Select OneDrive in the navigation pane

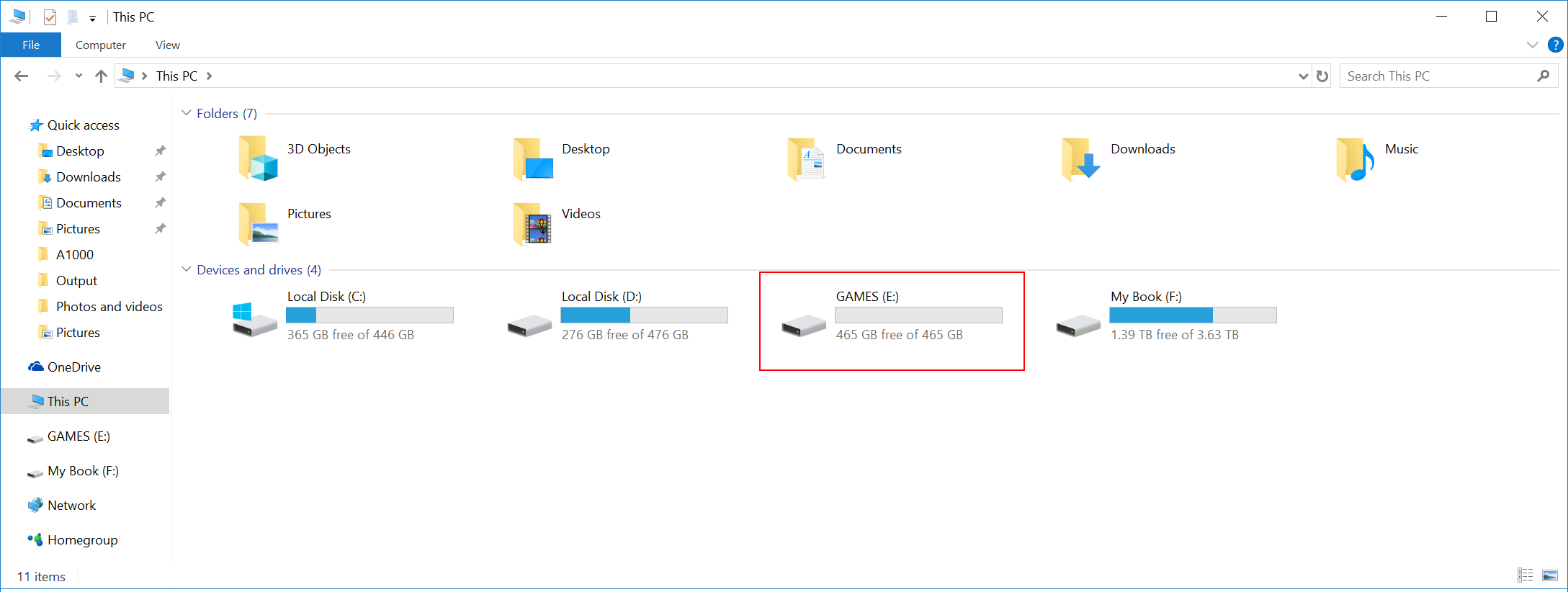click(x=73, y=367)
